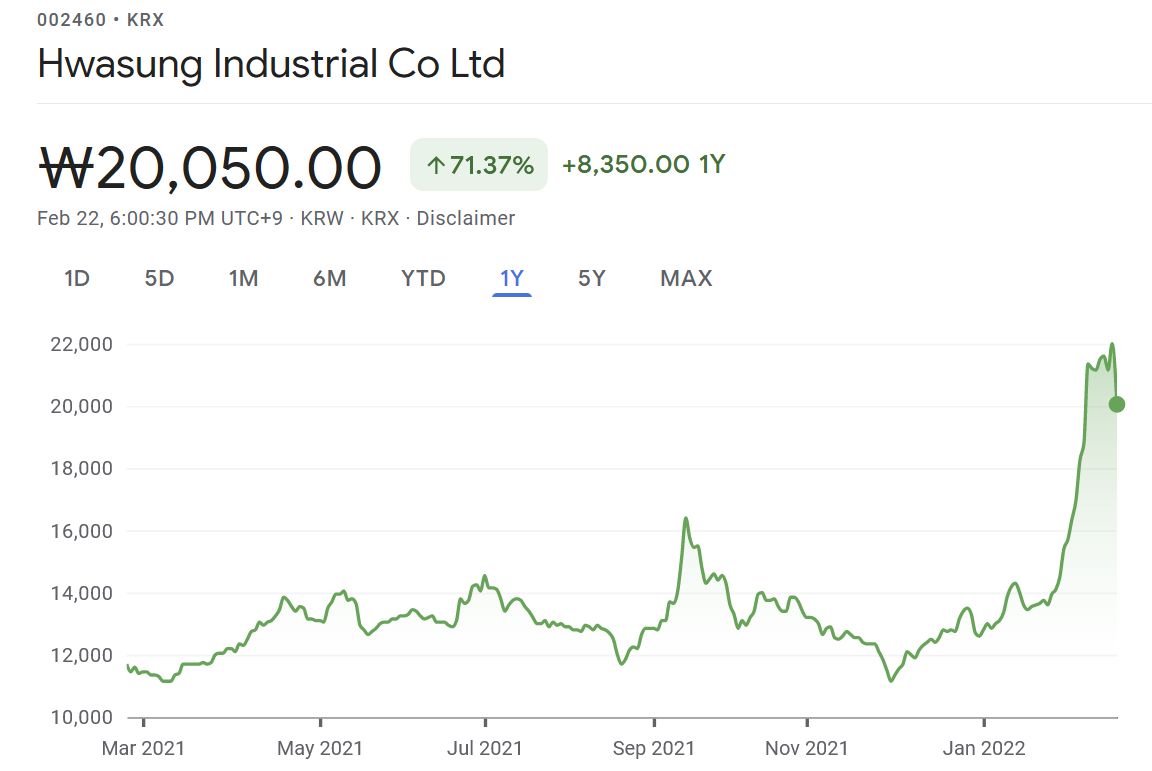1152x771 pixels.
Task: Click the +8,350.00 1Y change text
Action: (643, 165)
